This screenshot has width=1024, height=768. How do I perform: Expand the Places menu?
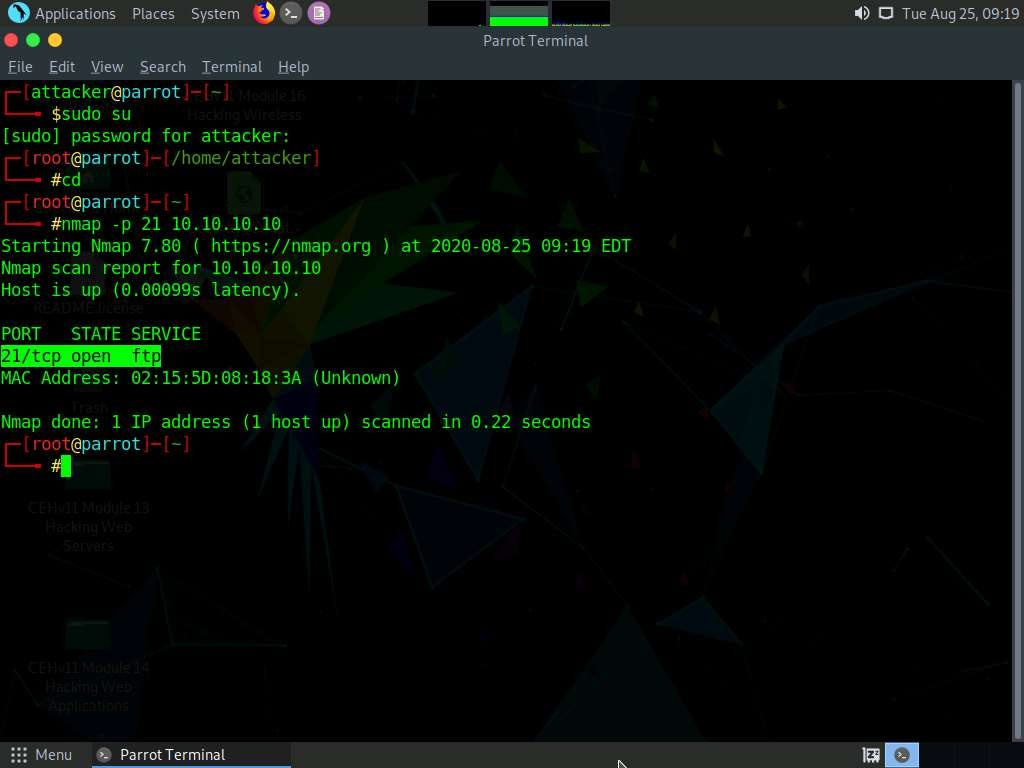pyautogui.click(x=153, y=14)
